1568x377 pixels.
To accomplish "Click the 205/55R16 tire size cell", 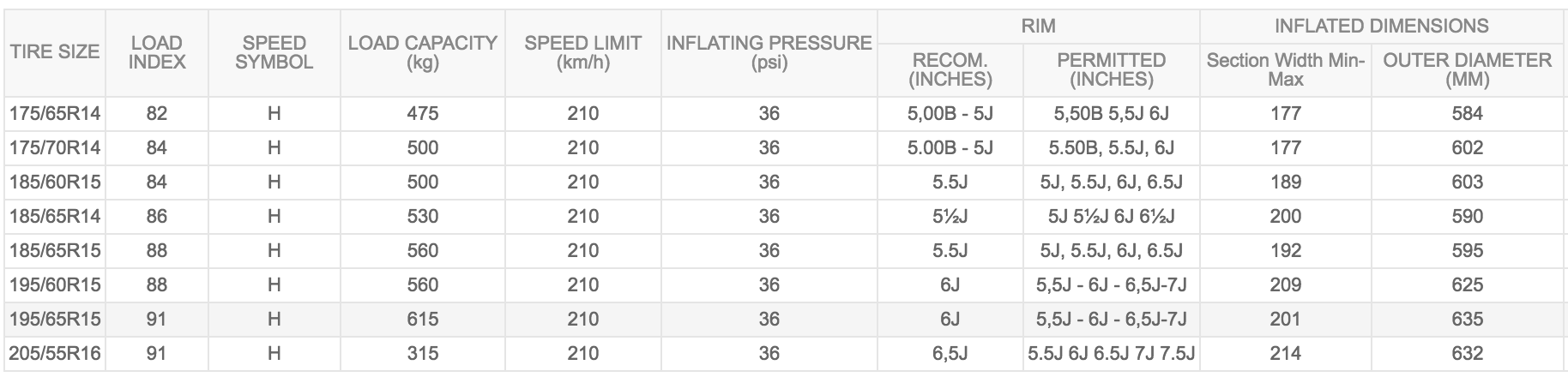I will (x=55, y=353).
